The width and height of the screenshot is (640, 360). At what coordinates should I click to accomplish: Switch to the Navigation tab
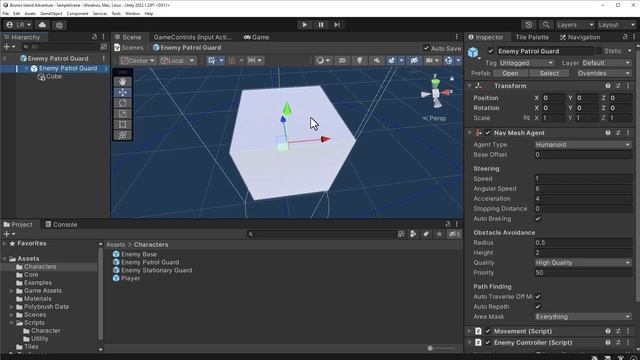[580, 37]
